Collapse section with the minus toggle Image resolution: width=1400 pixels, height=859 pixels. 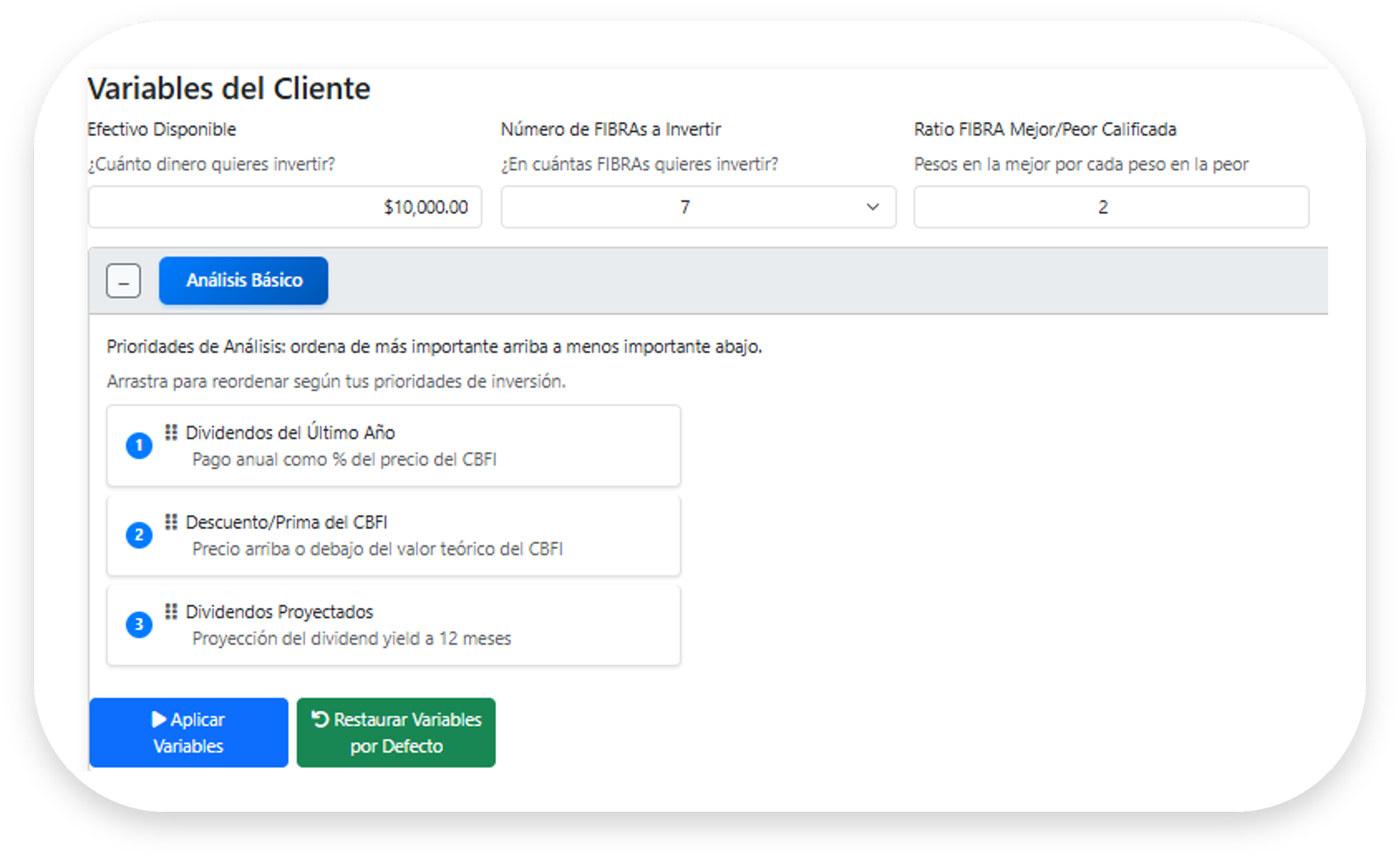[123, 281]
